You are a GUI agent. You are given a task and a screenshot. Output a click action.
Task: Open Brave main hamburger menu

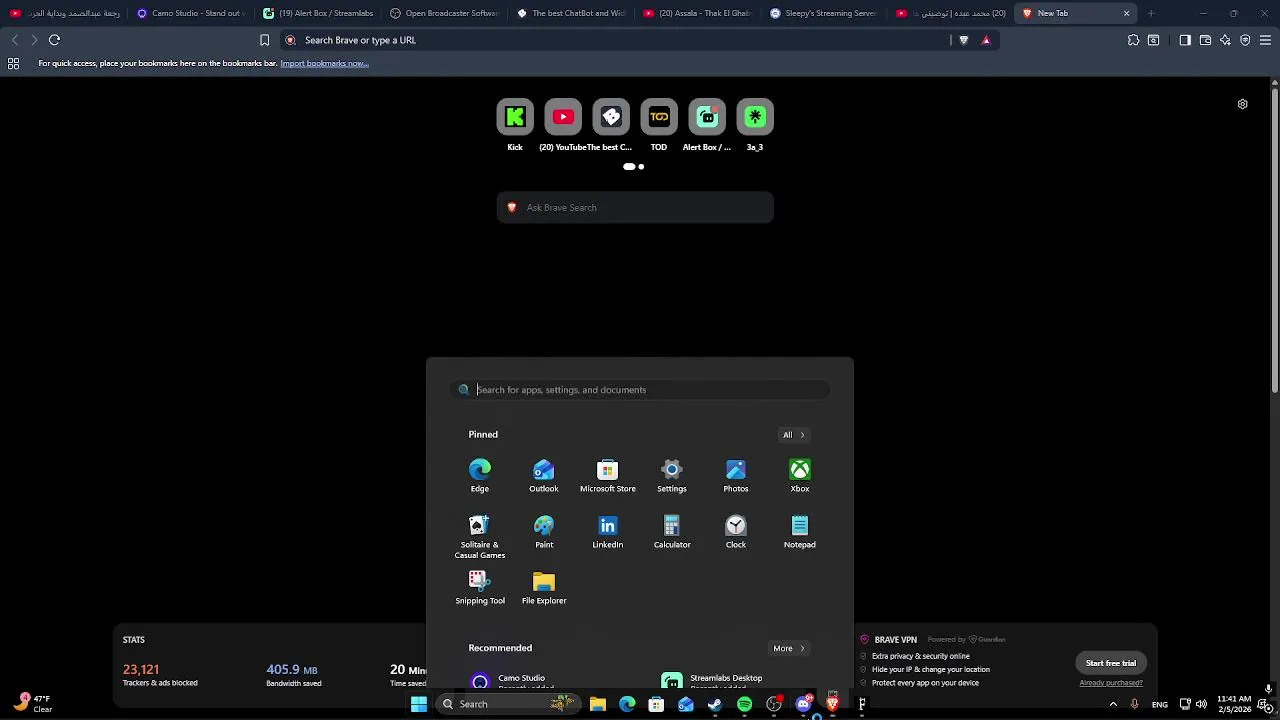coord(1266,40)
